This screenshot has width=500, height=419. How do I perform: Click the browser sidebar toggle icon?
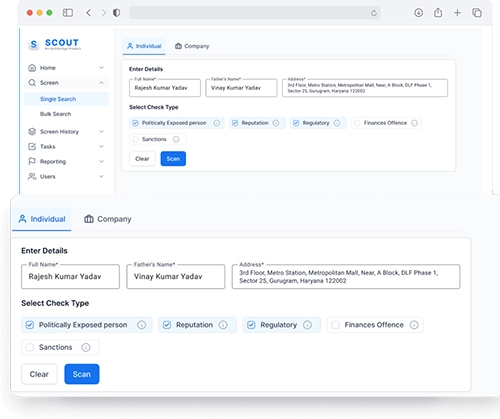click(68, 13)
